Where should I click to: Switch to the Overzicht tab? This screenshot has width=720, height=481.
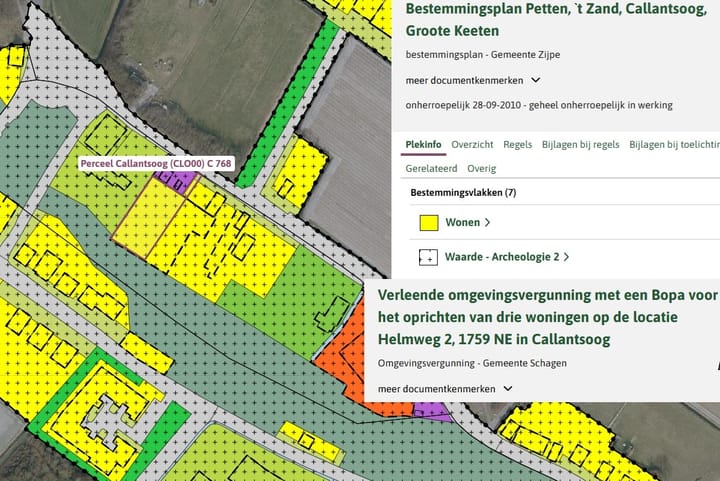click(472, 144)
